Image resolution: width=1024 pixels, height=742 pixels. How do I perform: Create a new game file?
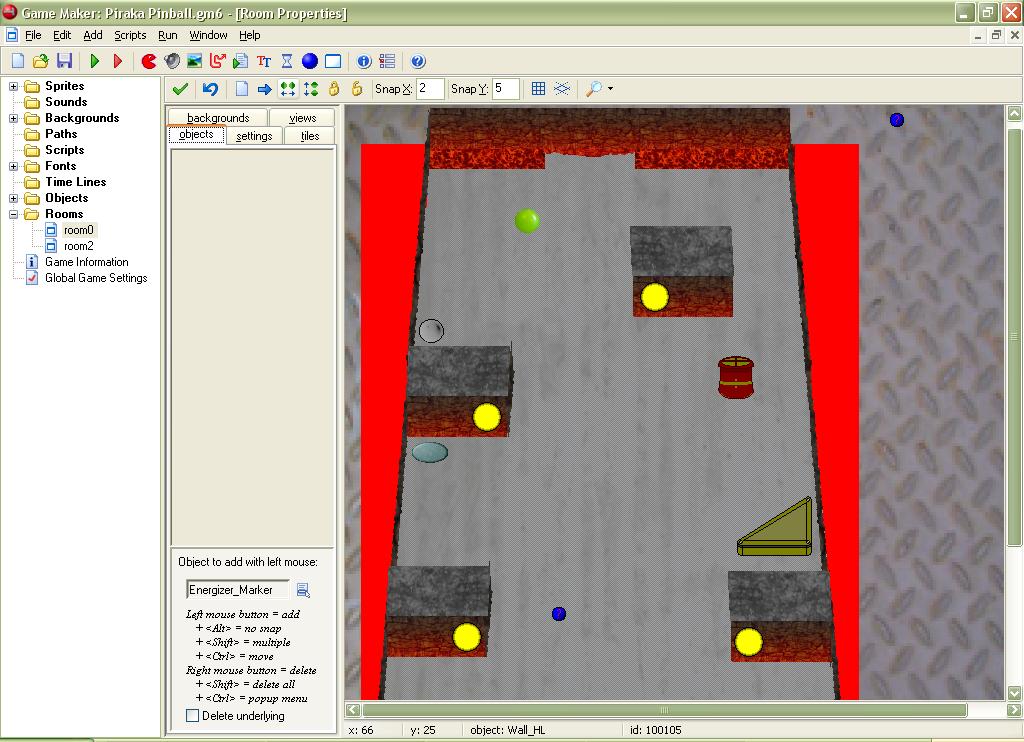pyautogui.click(x=18, y=61)
